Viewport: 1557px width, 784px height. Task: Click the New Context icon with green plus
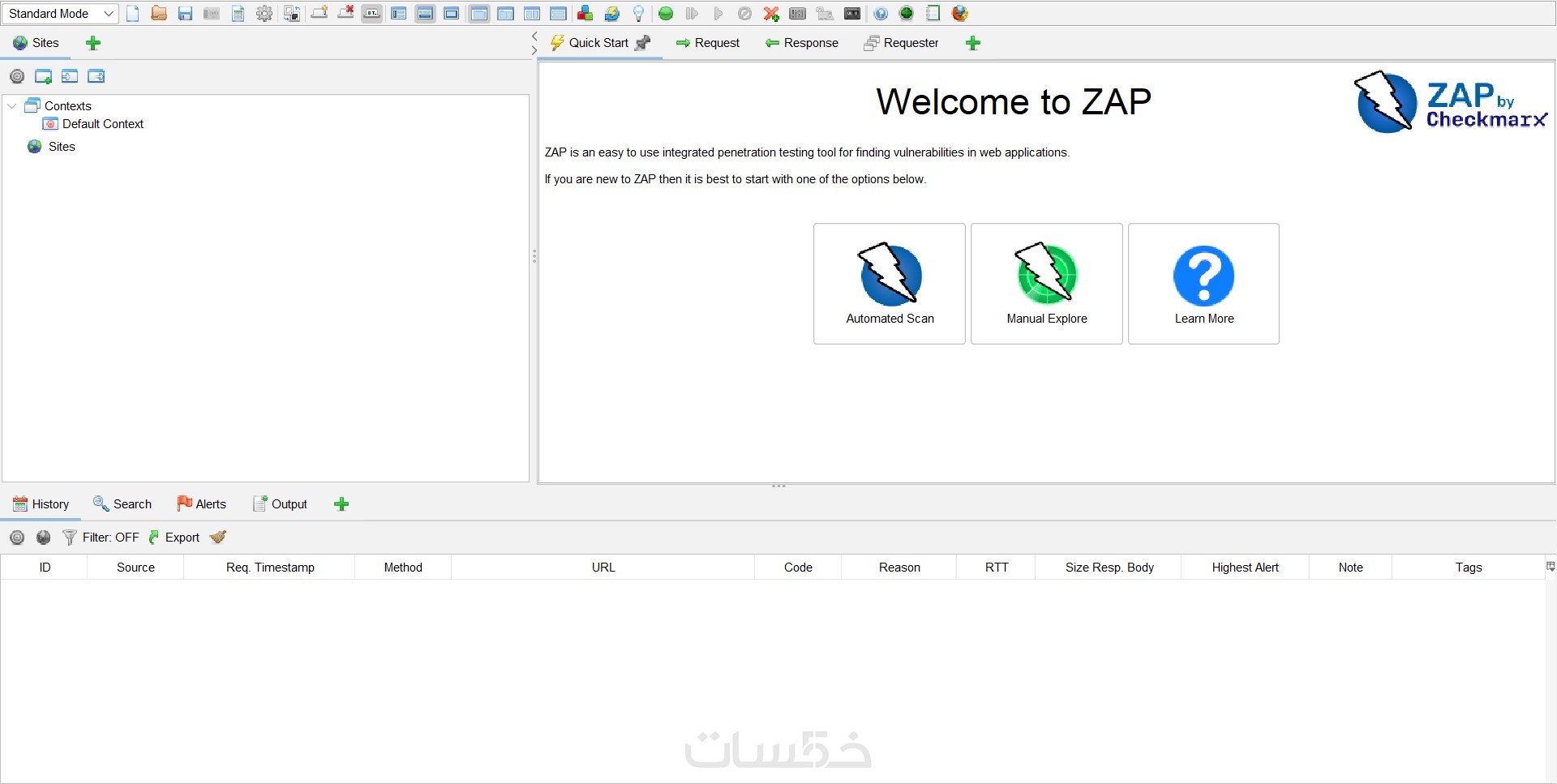pyautogui.click(x=44, y=76)
